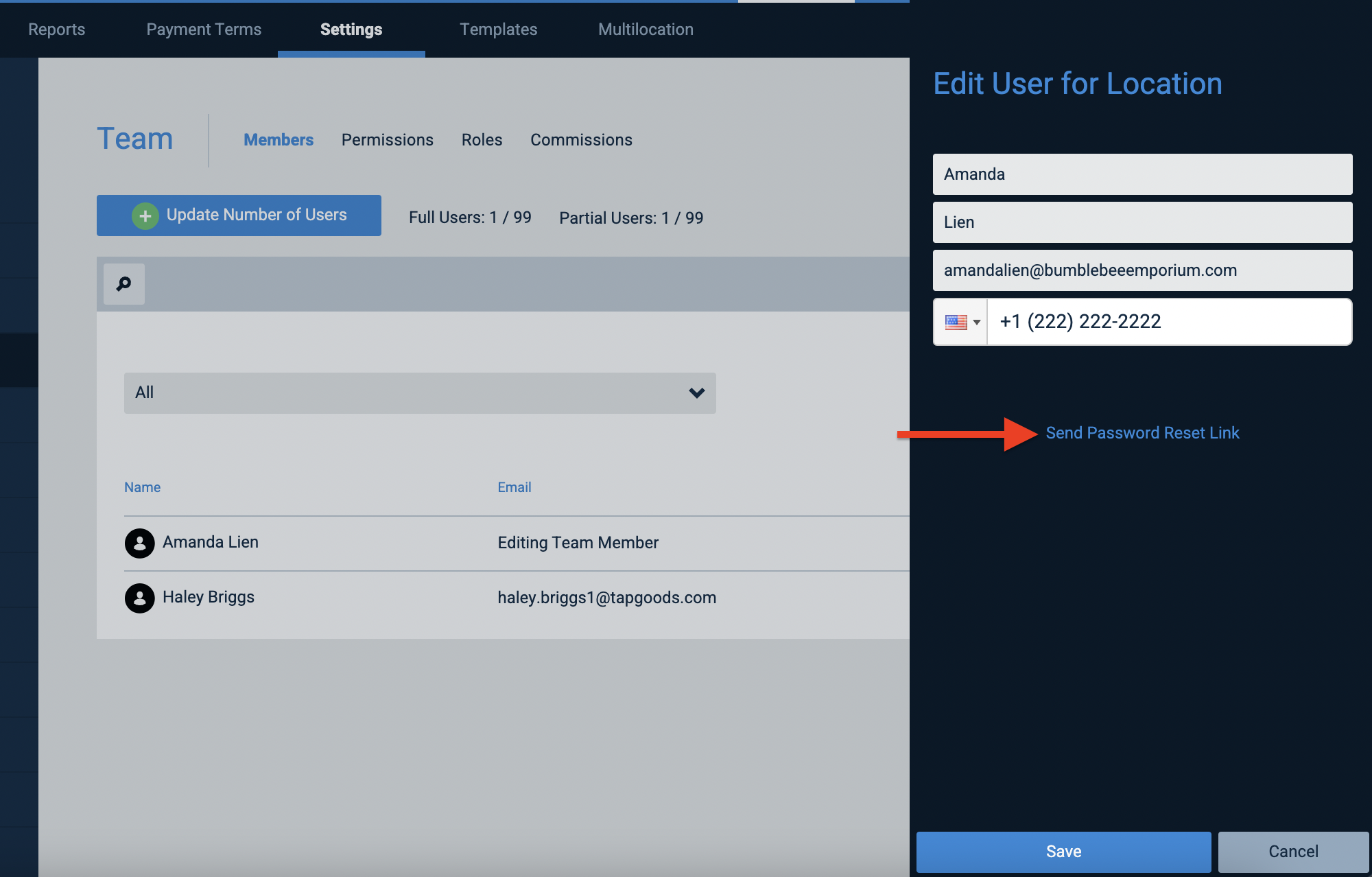Select the Settings tab
Image resolution: width=1372 pixels, height=877 pixels.
pyautogui.click(x=351, y=30)
